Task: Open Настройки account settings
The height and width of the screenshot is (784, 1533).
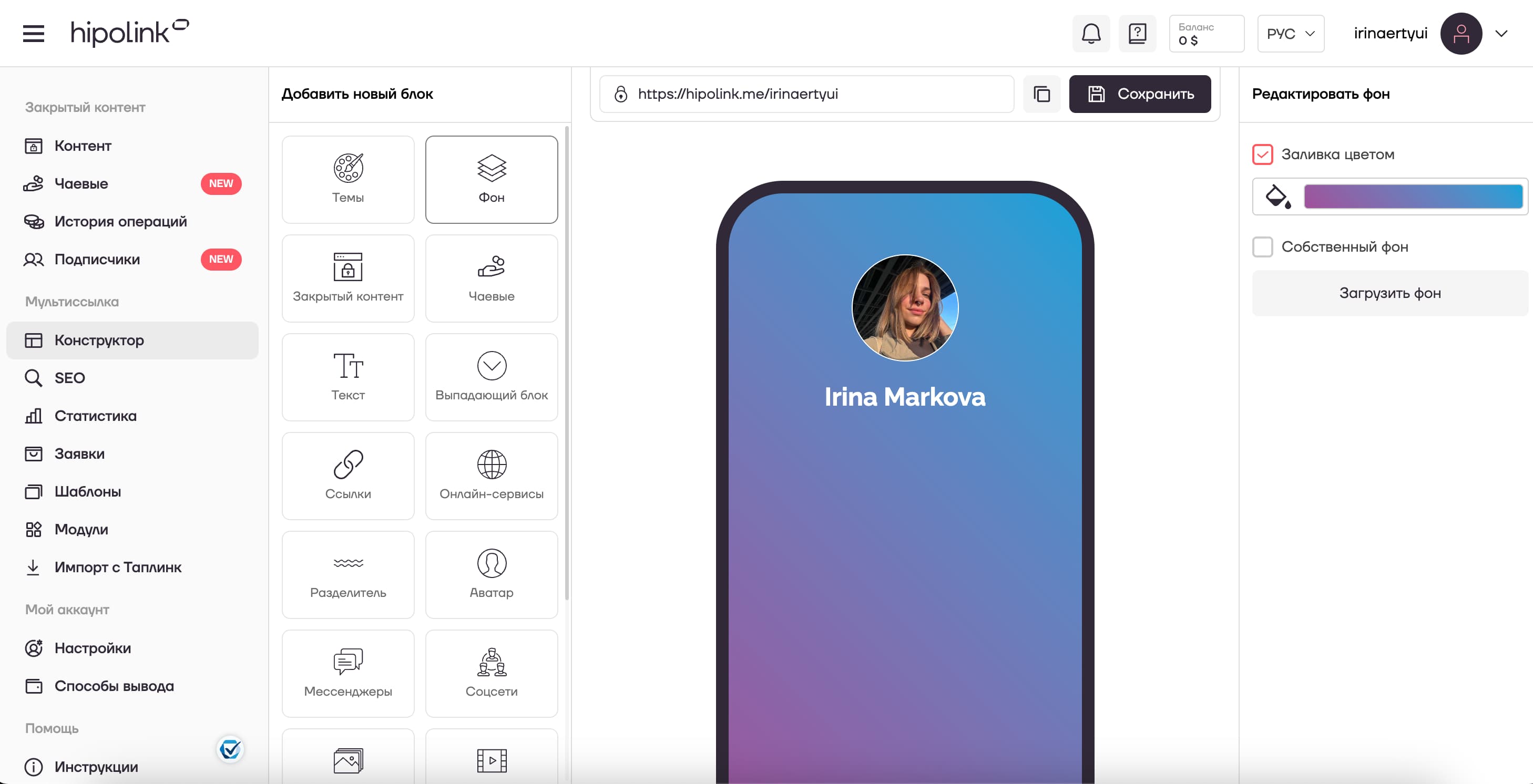Action: pos(132,648)
